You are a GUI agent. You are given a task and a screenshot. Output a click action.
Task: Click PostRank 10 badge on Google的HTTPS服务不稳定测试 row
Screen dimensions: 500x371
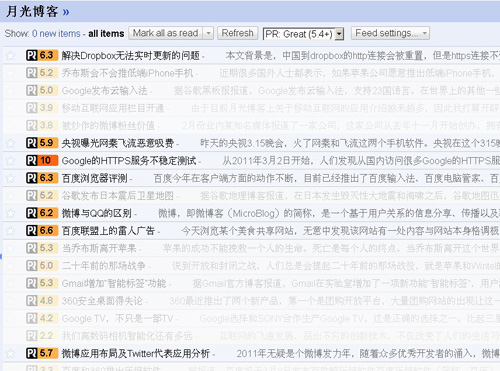pyautogui.click(x=42, y=161)
